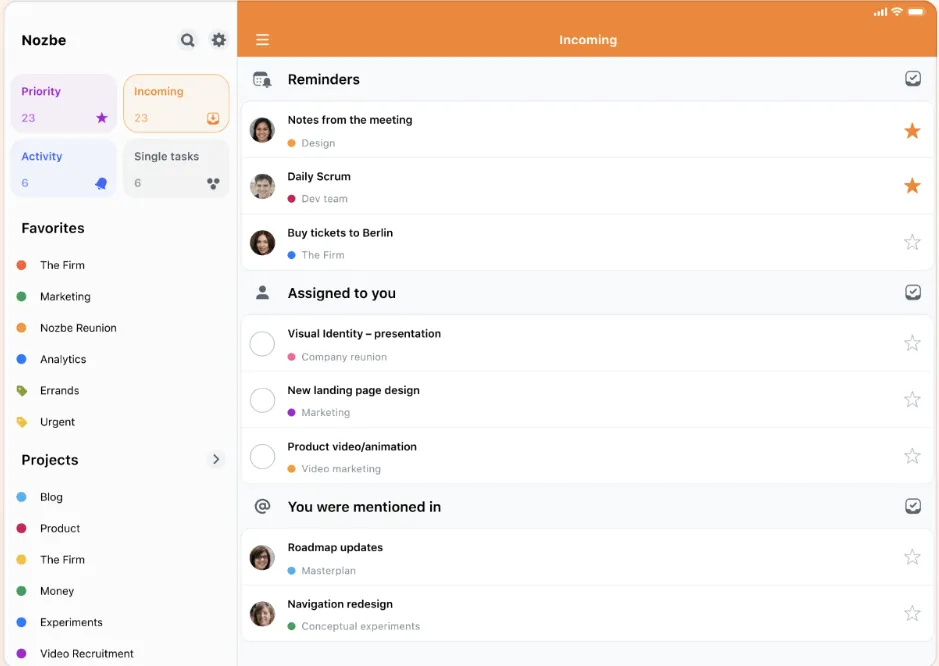
Task: Open the Company reunion project label
Action: tap(344, 357)
